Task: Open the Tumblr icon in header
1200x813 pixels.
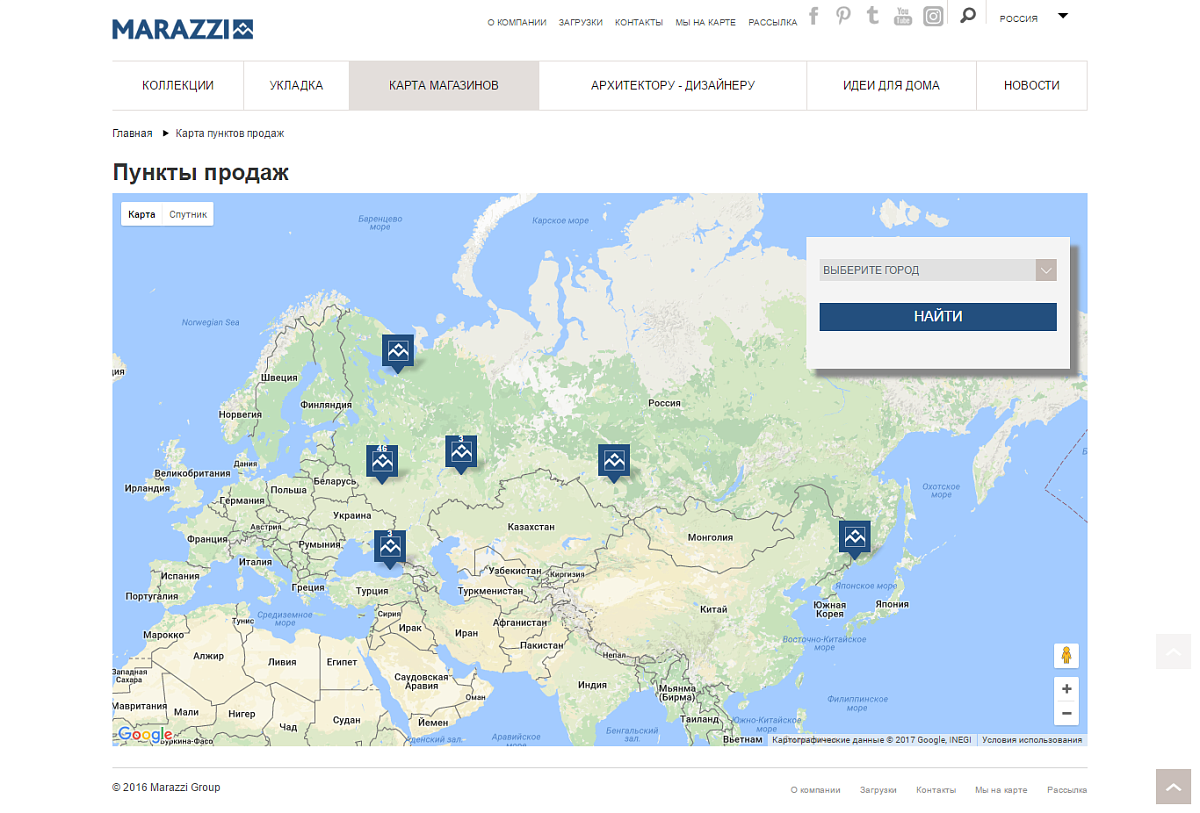Action: point(873,15)
